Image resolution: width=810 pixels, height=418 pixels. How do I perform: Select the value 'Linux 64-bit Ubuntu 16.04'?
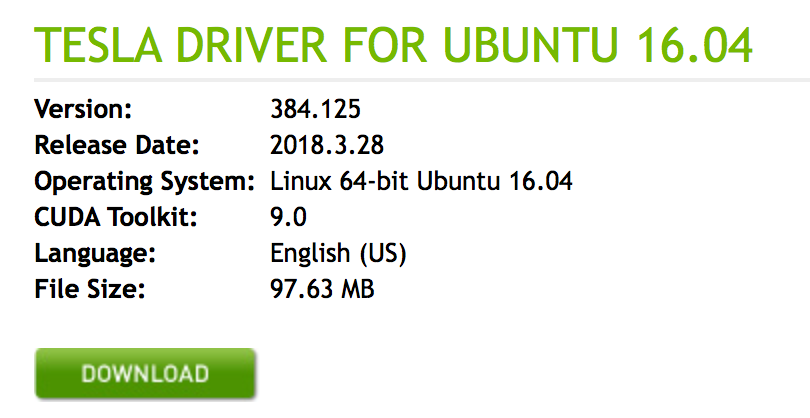[422, 181]
